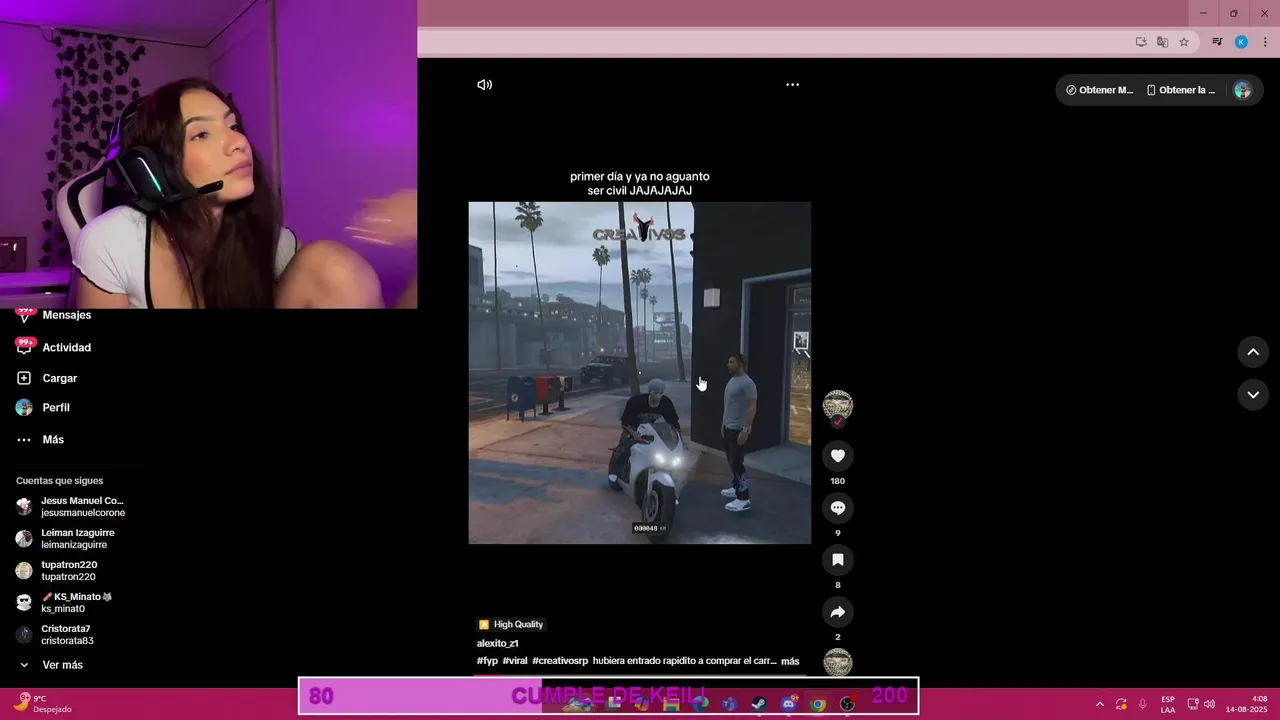Open the weather widget 9°C Despejado
1280x720 pixels.
tap(42, 704)
